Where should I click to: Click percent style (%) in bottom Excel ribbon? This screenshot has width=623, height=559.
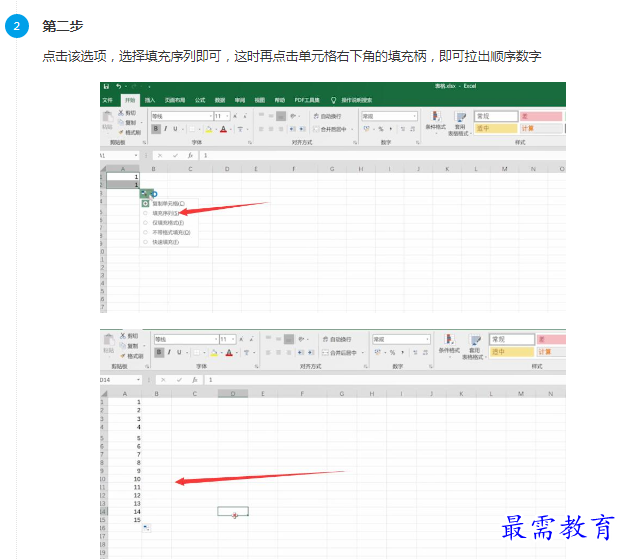click(x=392, y=352)
